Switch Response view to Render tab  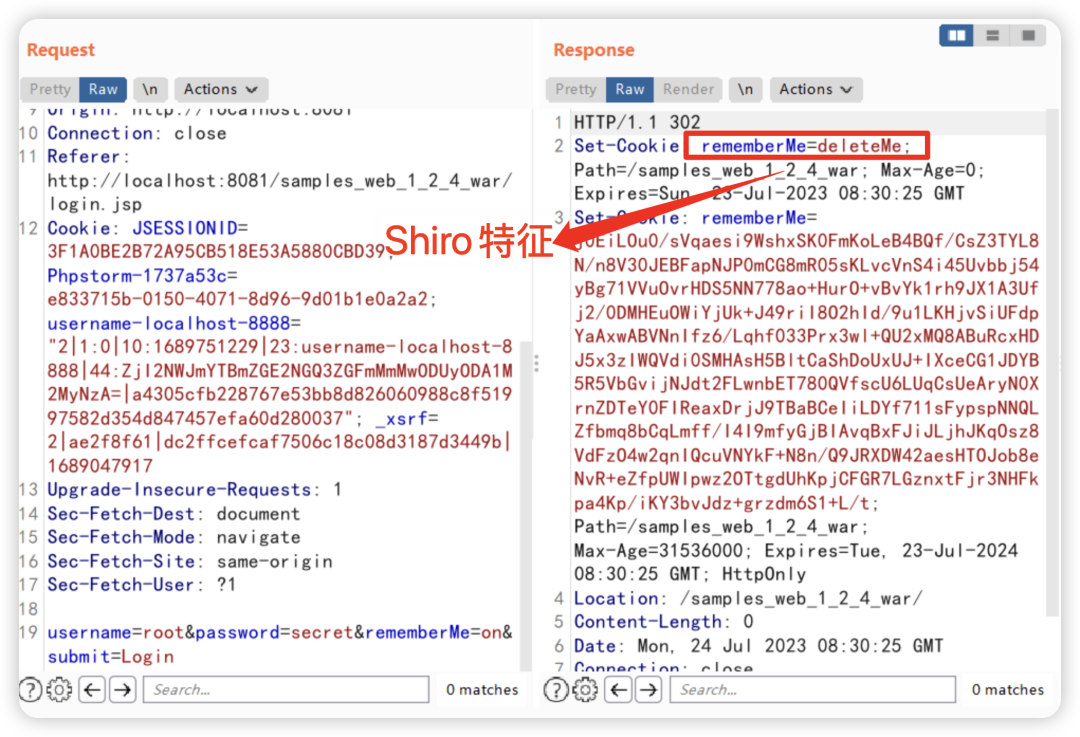[688, 89]
